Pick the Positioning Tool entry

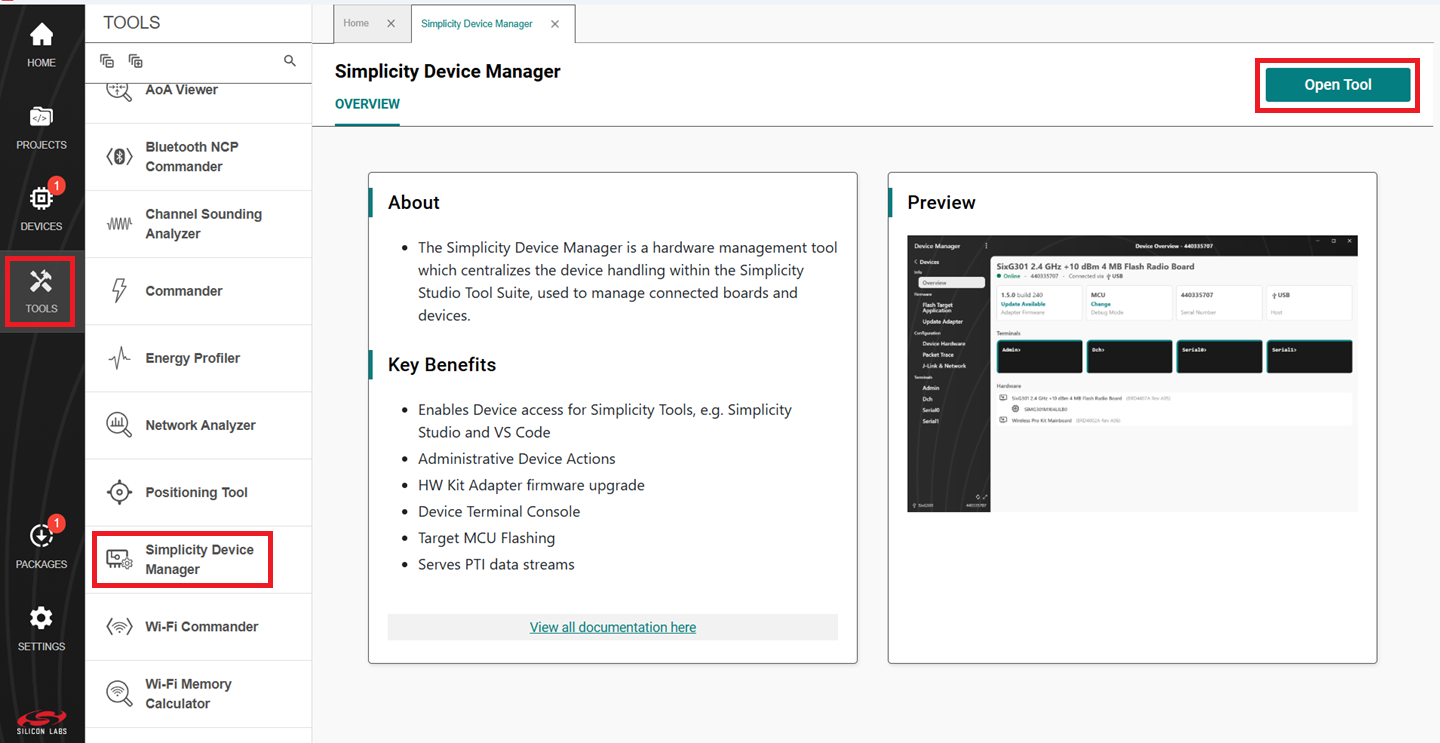coord(196,492)
